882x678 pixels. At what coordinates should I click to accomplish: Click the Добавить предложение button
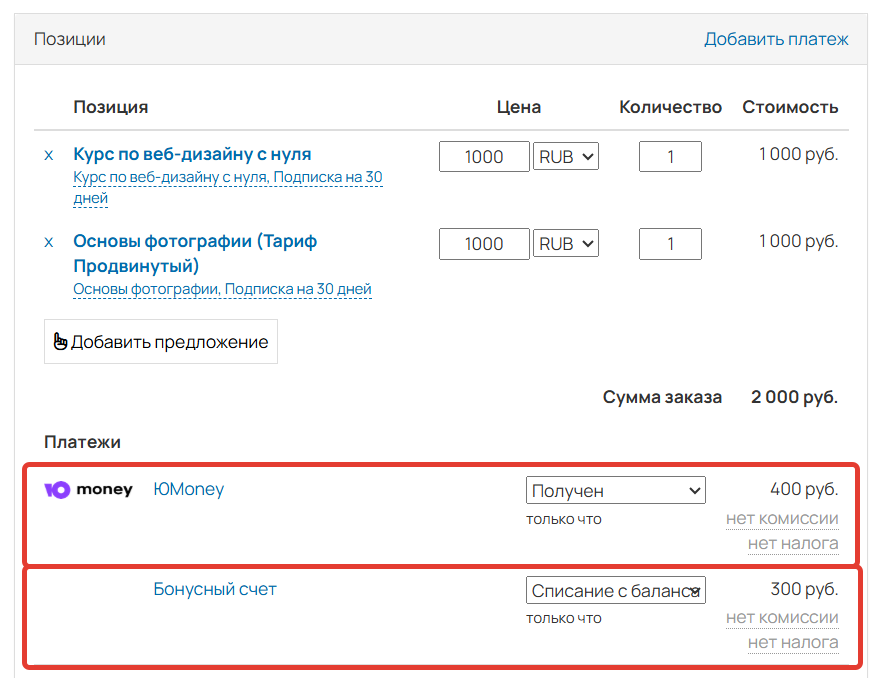coord(161,342)
